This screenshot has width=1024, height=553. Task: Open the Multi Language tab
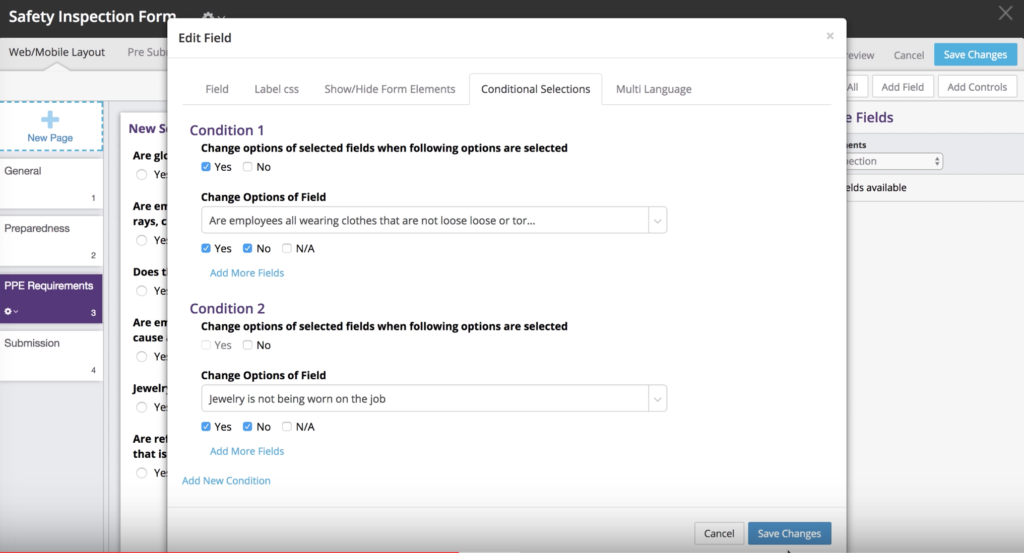(x=653, y=89)
